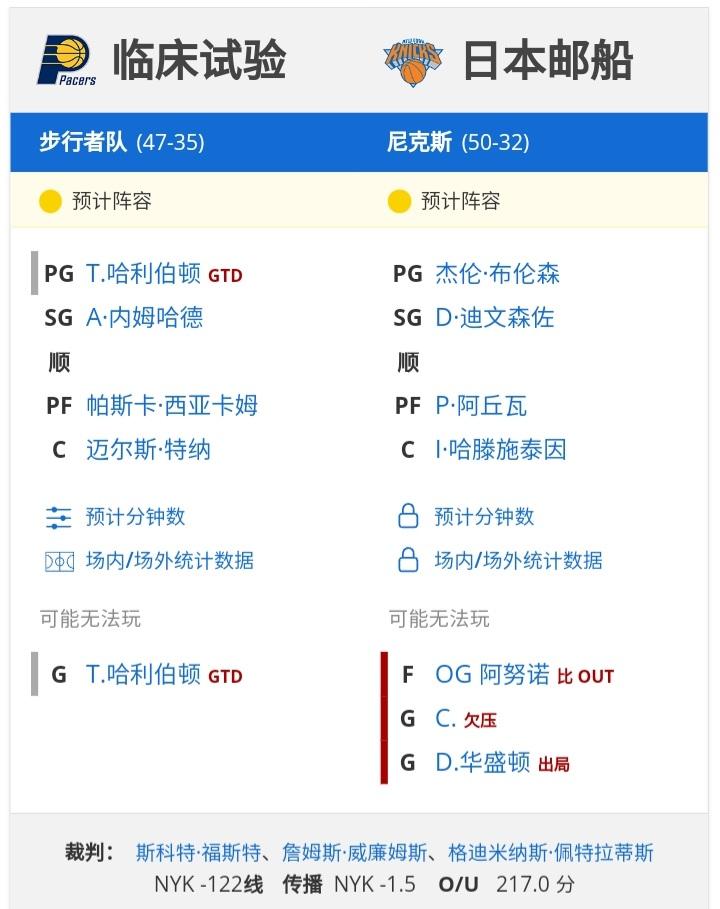Open D.华盛顿 injury entry
Image resolution: width=720 pixels, height=909 pixels.
[482, 762]
